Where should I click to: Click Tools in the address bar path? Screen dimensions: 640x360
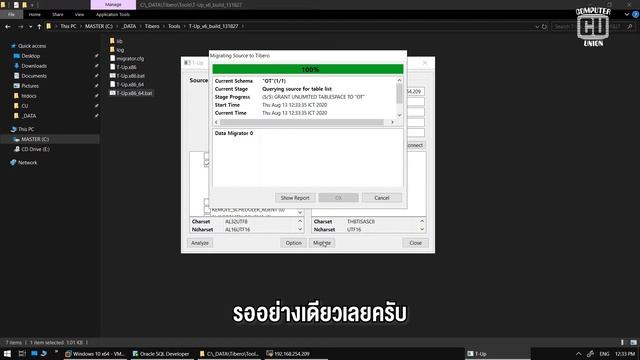click(174, 26)
